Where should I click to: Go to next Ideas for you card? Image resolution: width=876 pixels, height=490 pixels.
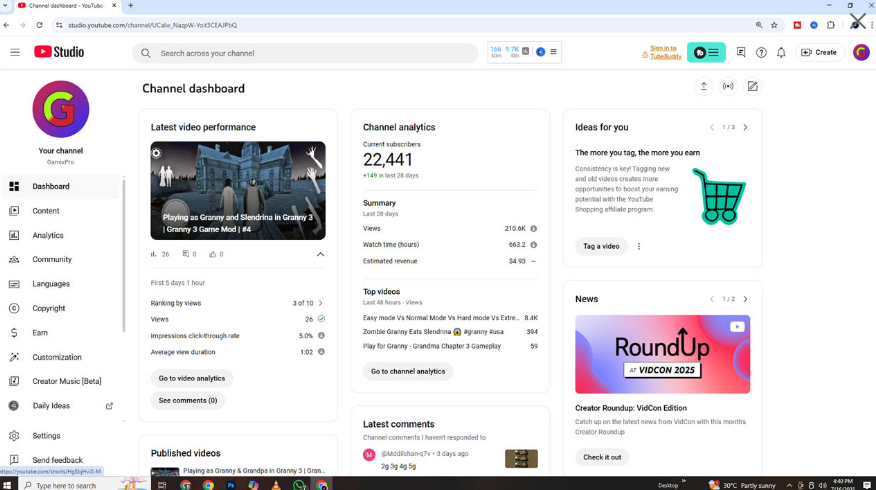(745, 128)
